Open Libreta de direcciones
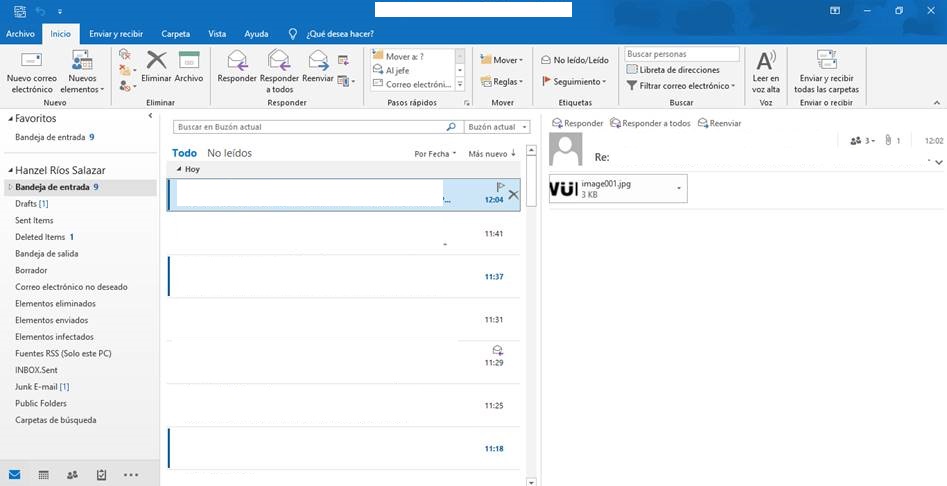 tap(673, 70)
